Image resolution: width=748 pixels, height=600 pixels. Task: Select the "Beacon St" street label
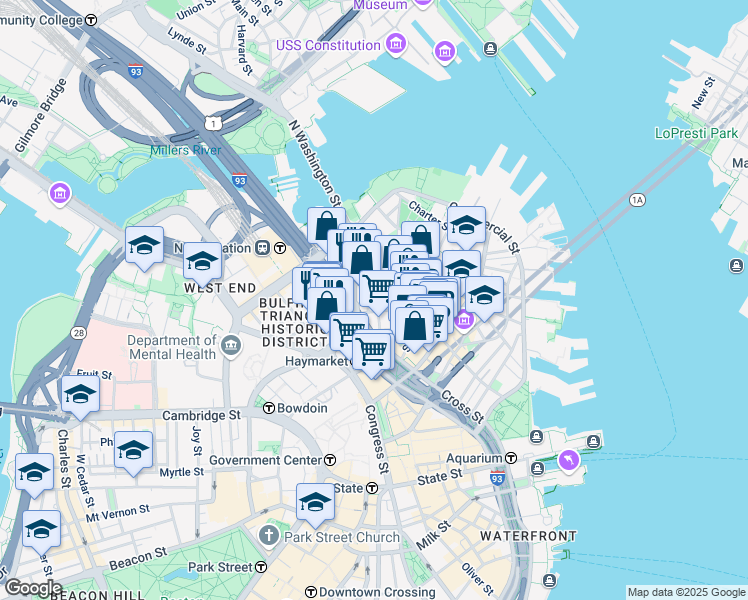(138, 559)
